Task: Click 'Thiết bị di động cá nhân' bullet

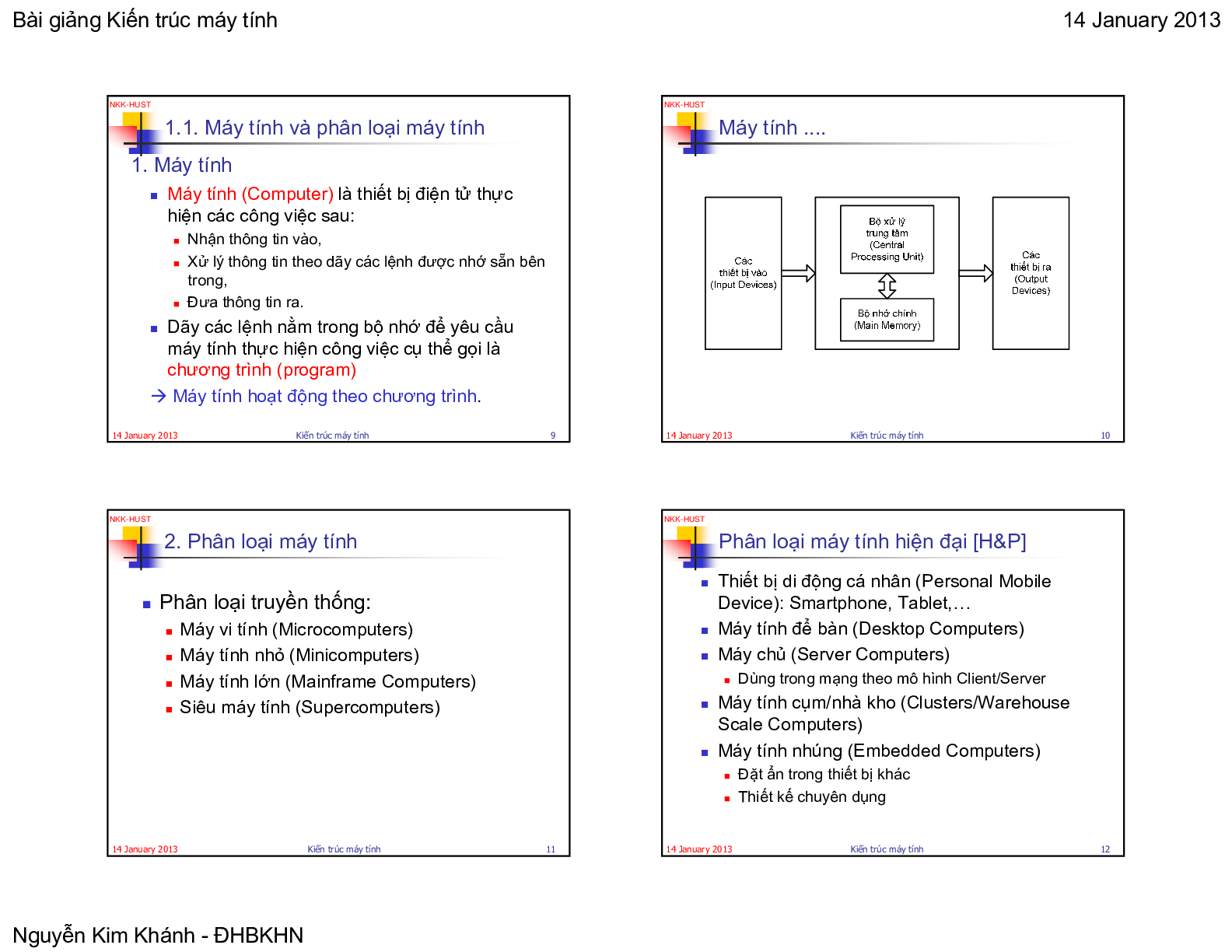Action: (x=884, y=592)
